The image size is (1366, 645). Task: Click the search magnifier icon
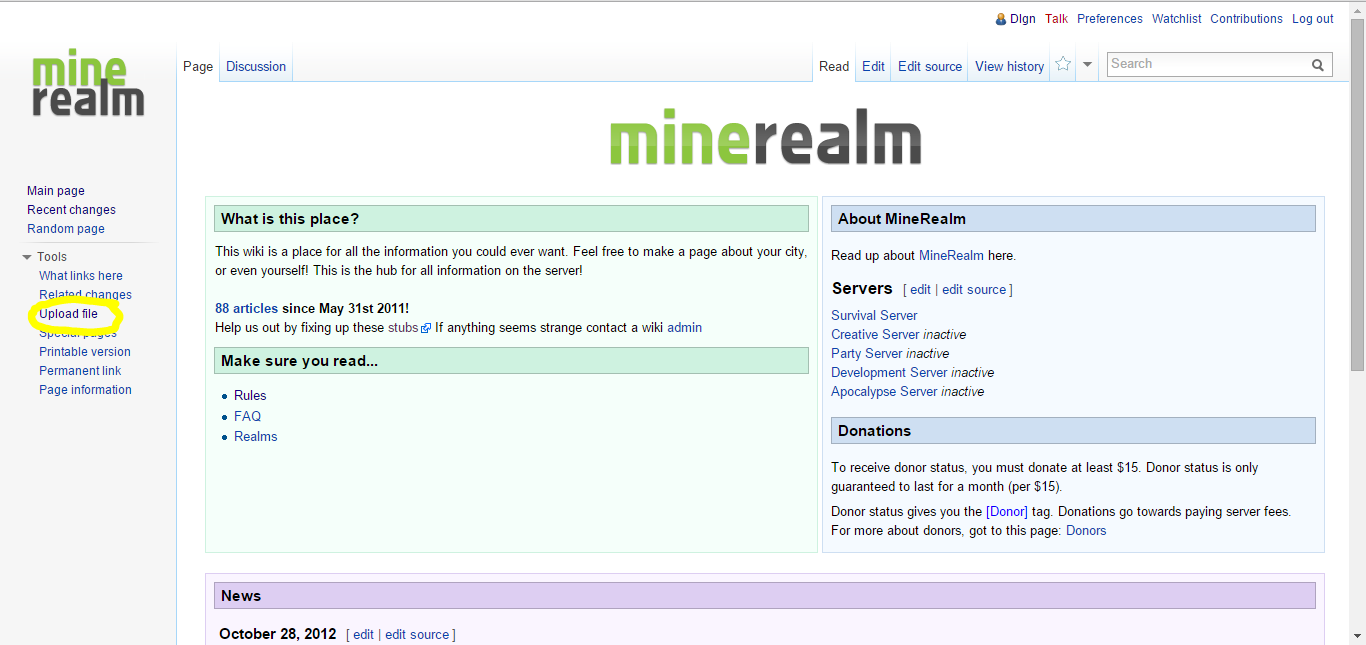coord(1318,65)
